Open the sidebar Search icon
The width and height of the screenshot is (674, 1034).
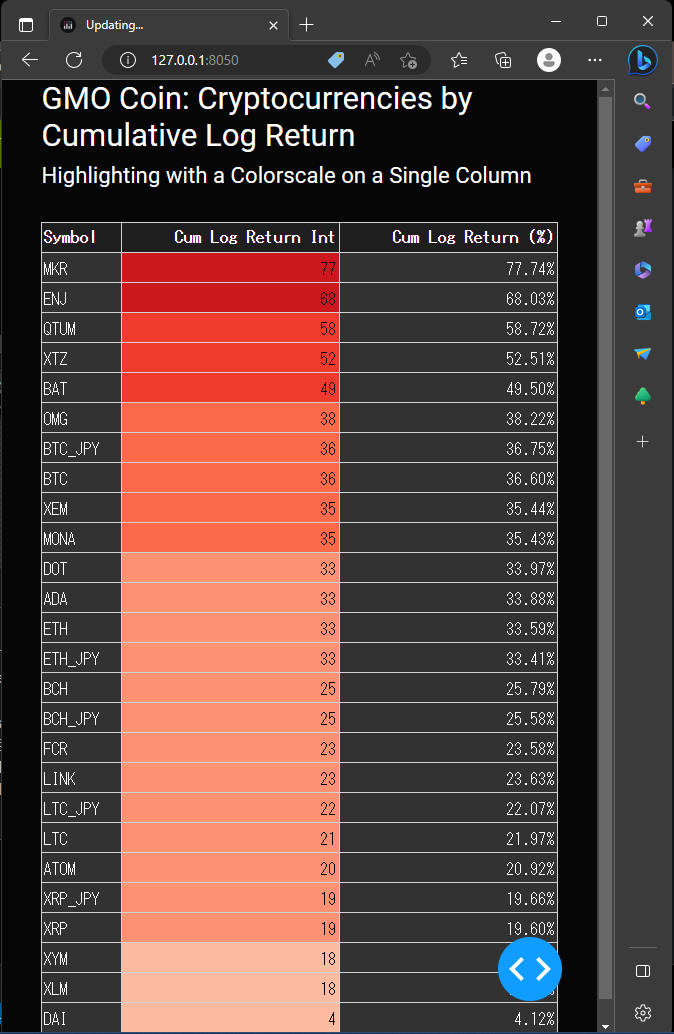642,101
